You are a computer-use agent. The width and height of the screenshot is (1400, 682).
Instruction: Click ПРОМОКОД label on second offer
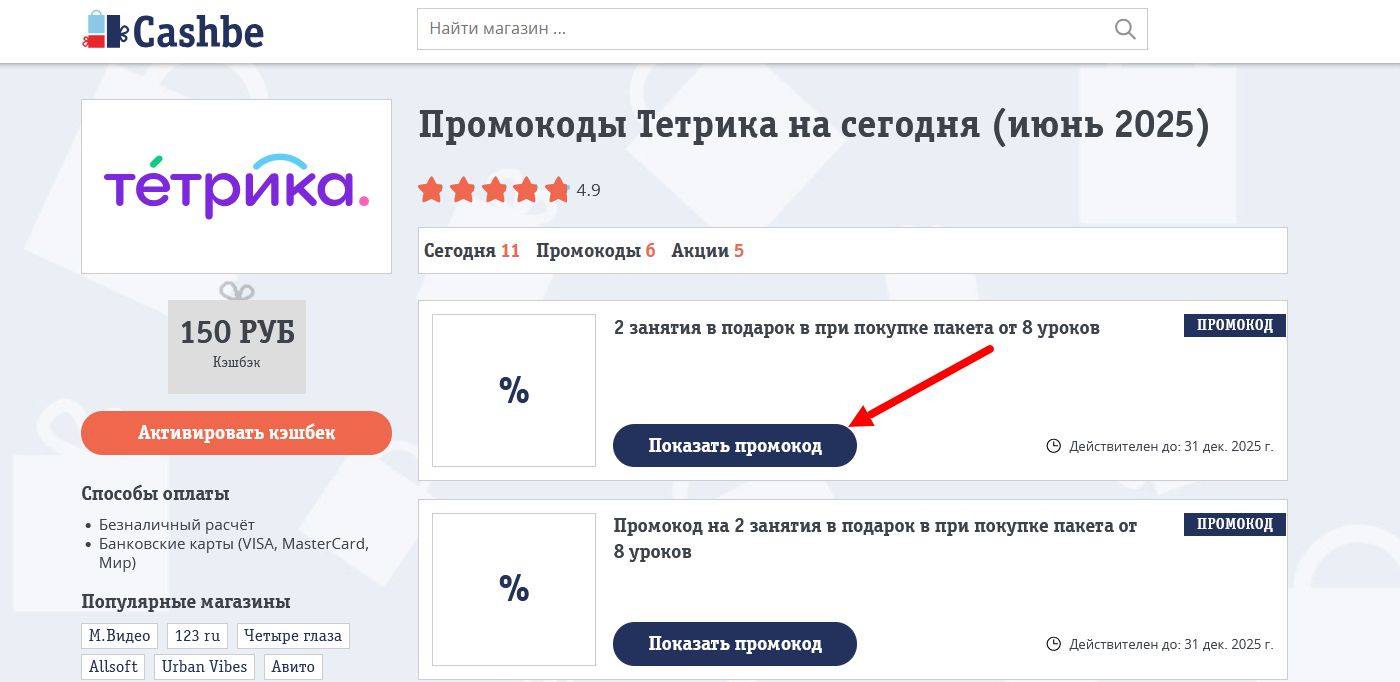(x=1235, y=524)
